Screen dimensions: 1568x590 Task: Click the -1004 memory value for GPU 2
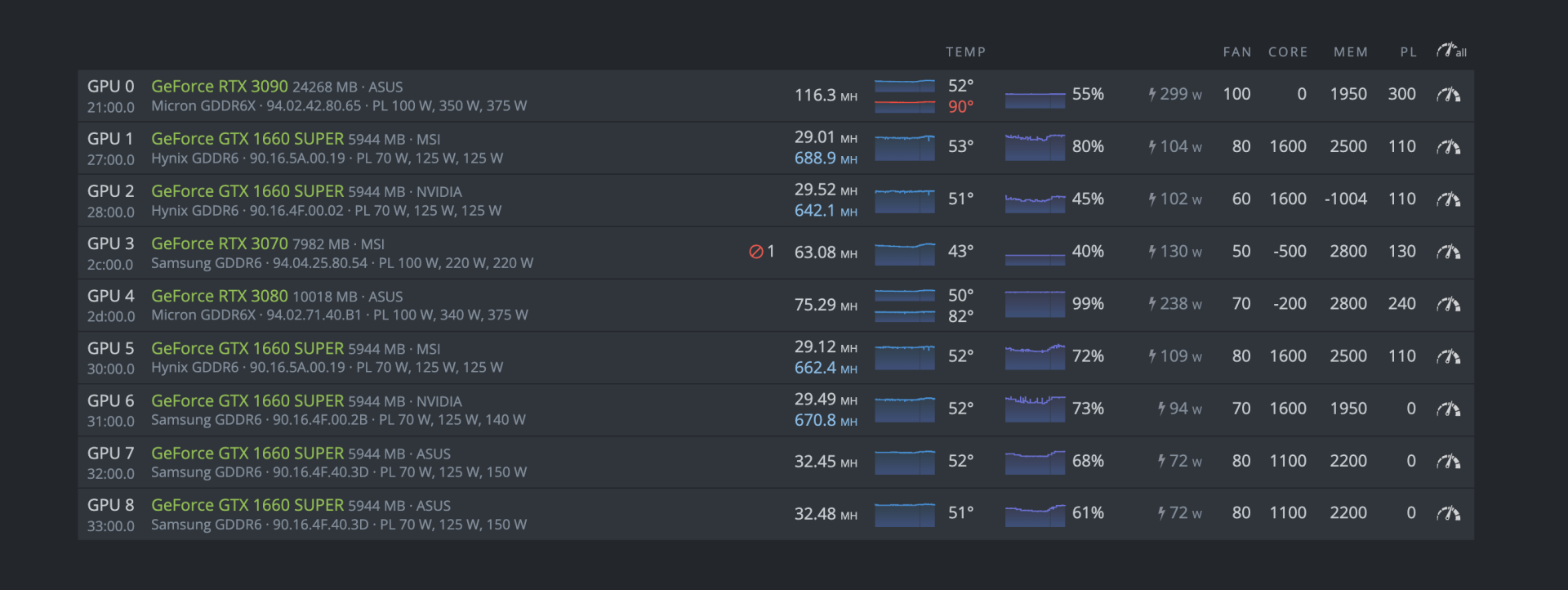pyautogui.click(x=1345, y=199)
